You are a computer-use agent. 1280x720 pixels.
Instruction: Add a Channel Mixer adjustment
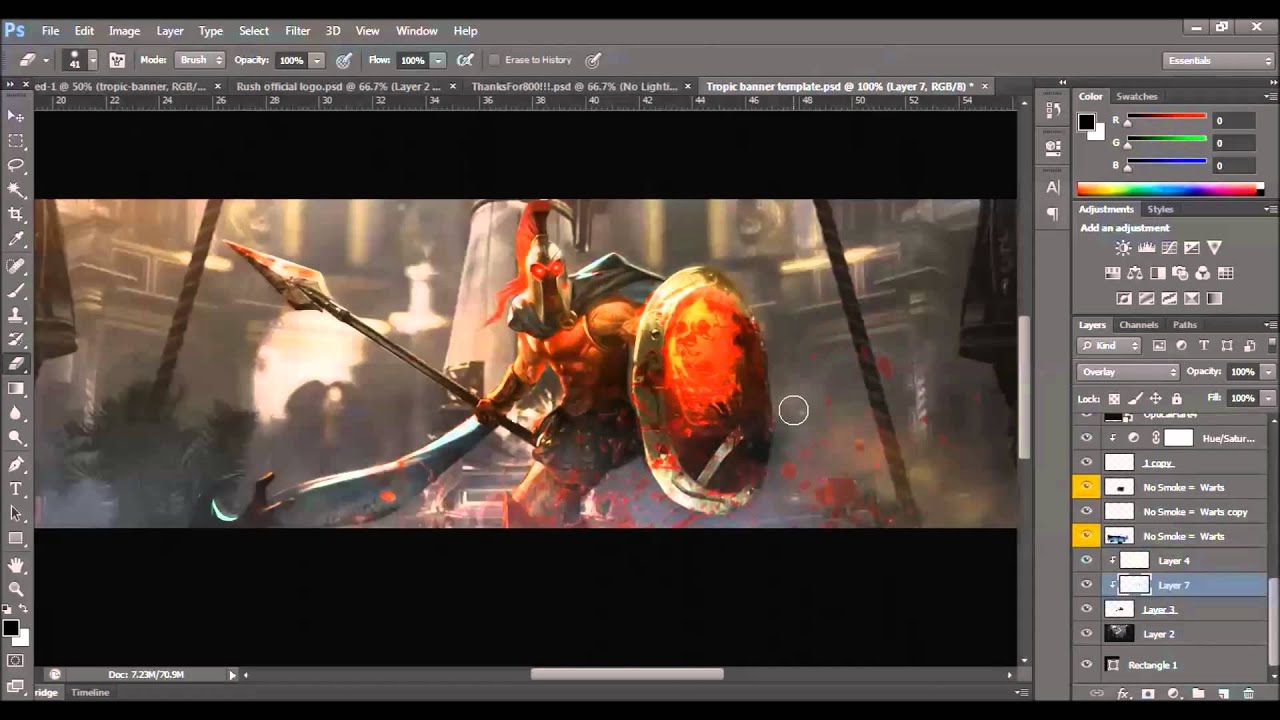tap(1203, 273)
